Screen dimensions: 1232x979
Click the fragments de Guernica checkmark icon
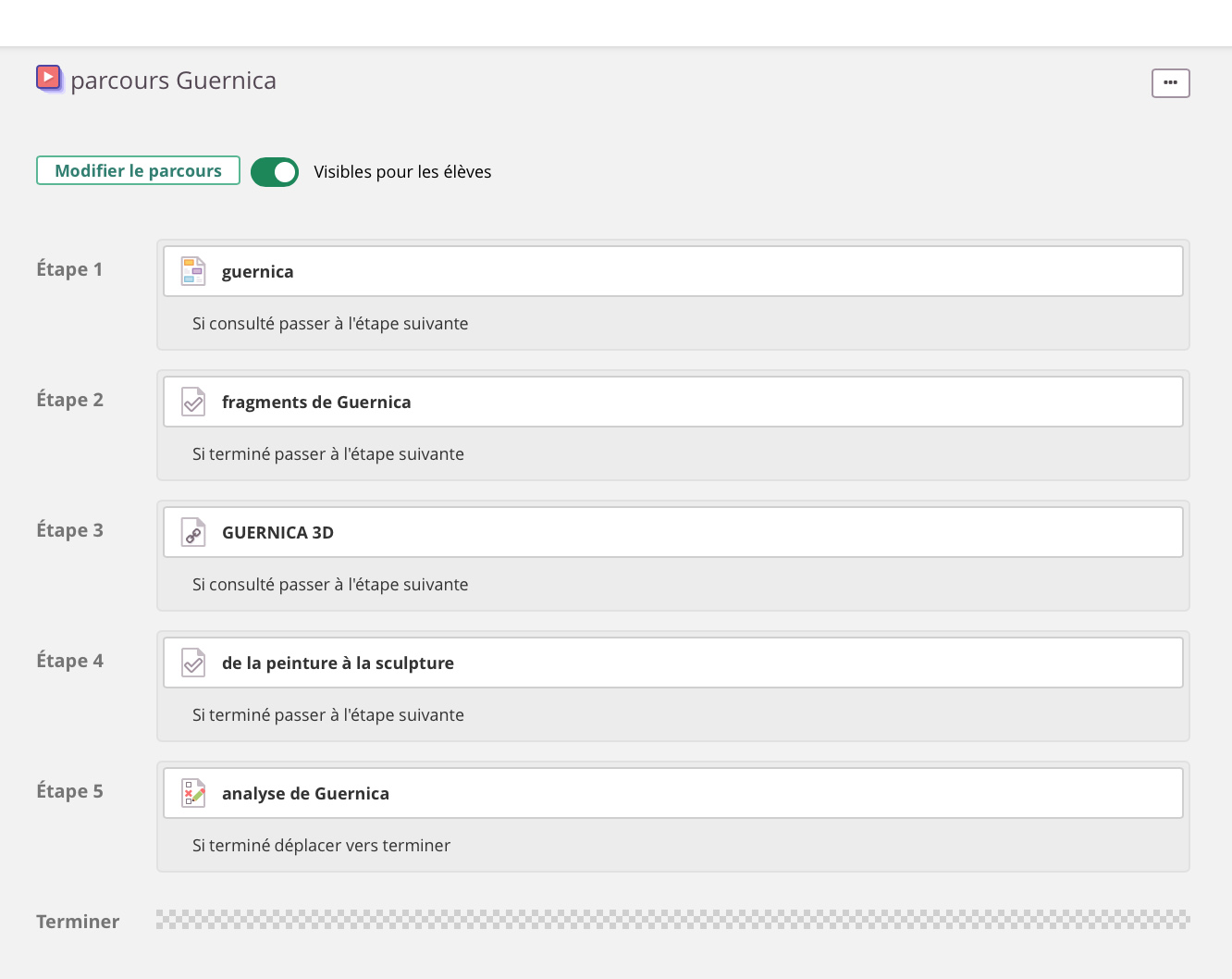(x=193, y=402)
